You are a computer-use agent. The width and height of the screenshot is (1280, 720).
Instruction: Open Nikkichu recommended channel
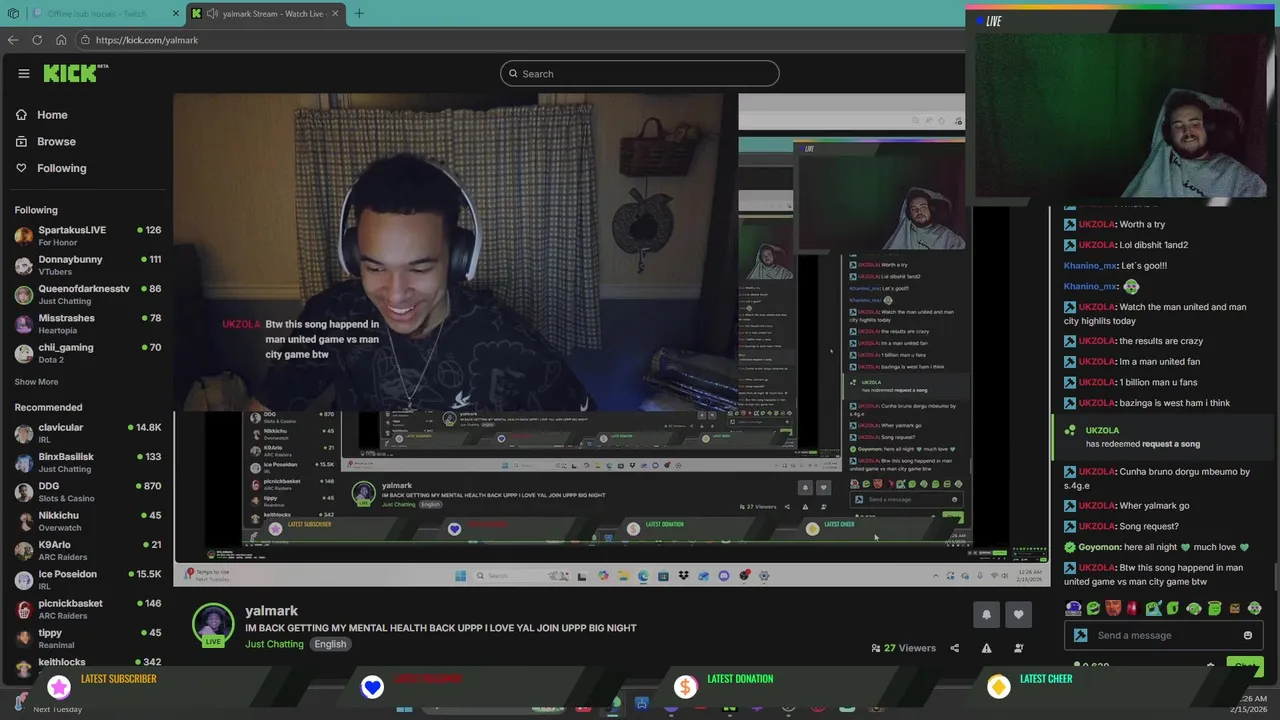(x=88, y=521)
